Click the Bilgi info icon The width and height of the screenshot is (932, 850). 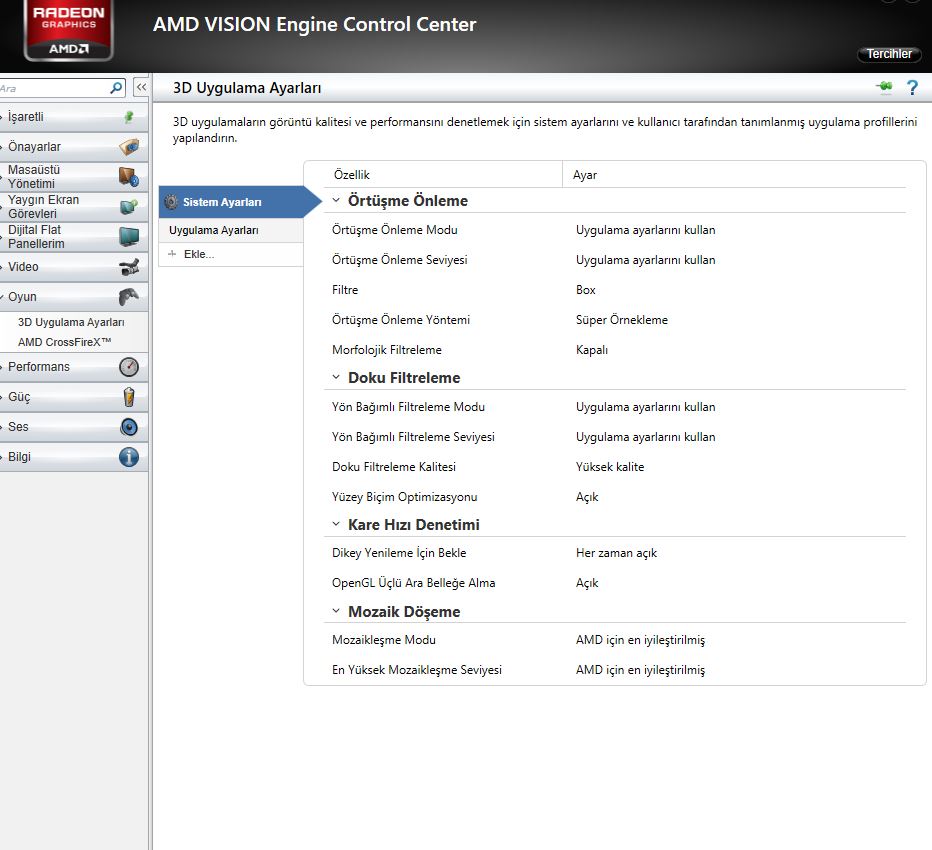[129, 457]
